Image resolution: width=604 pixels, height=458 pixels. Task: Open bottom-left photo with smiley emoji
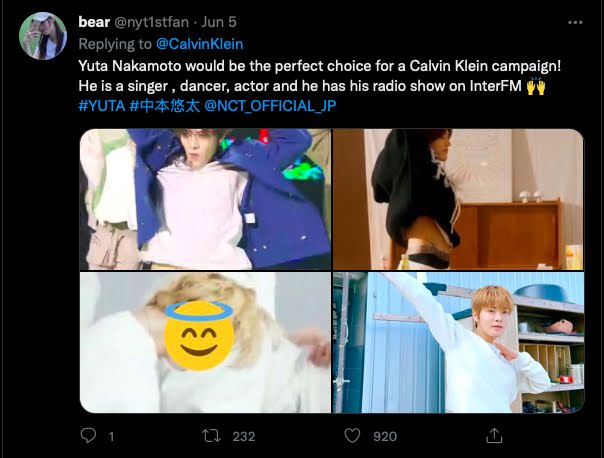click(x=205, y=342)
